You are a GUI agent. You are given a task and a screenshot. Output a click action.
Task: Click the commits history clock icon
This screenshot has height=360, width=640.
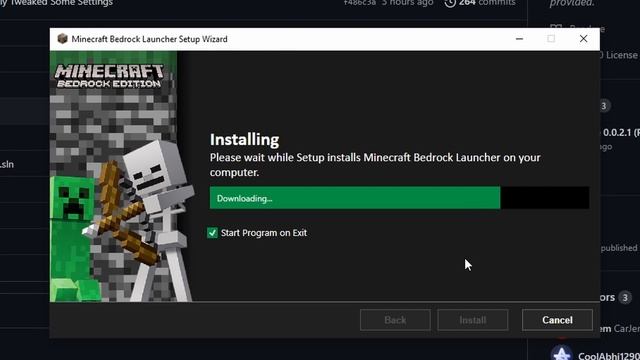450,3
